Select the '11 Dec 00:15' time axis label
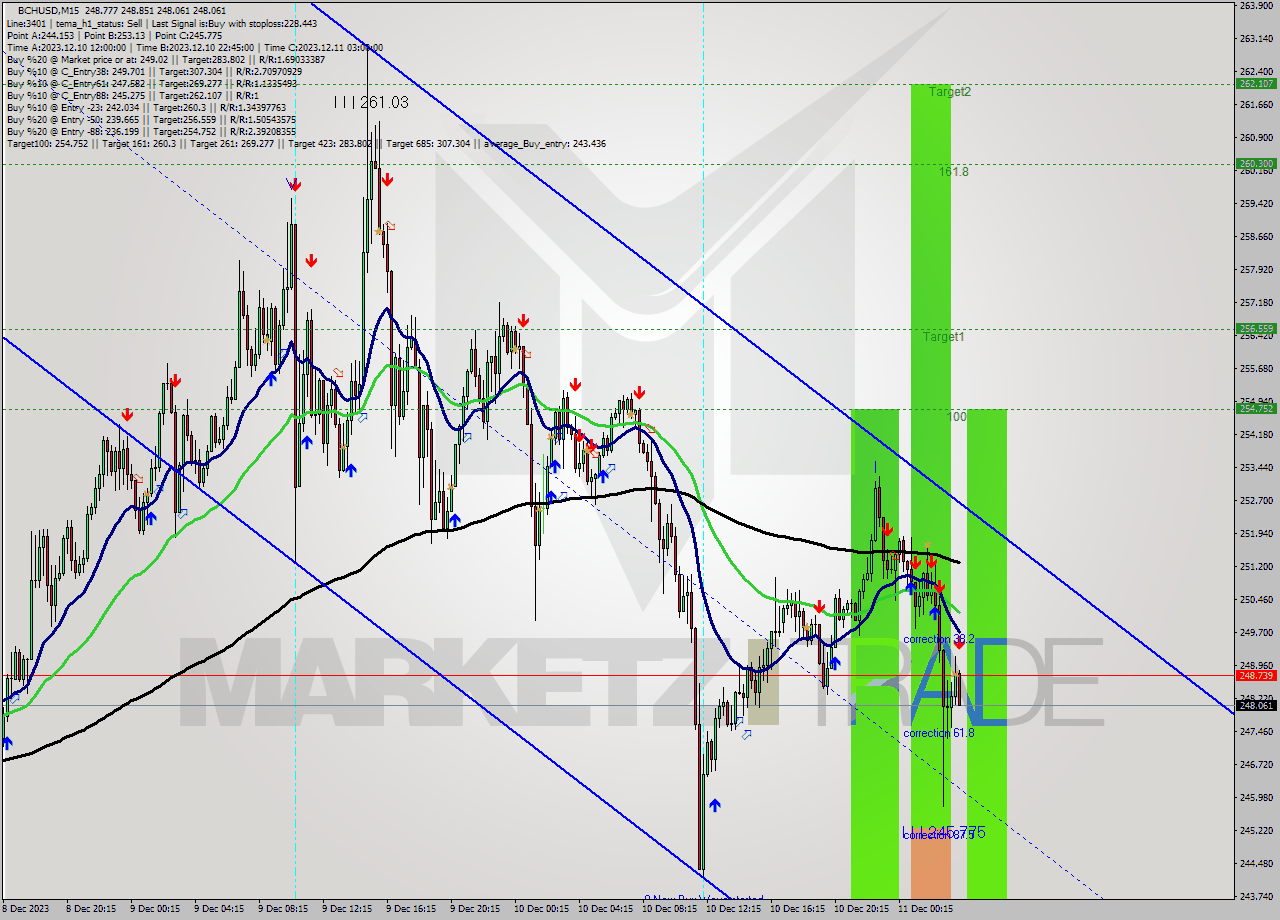Viewport: 1280px width, 920px height. click(x=925, y=909)
